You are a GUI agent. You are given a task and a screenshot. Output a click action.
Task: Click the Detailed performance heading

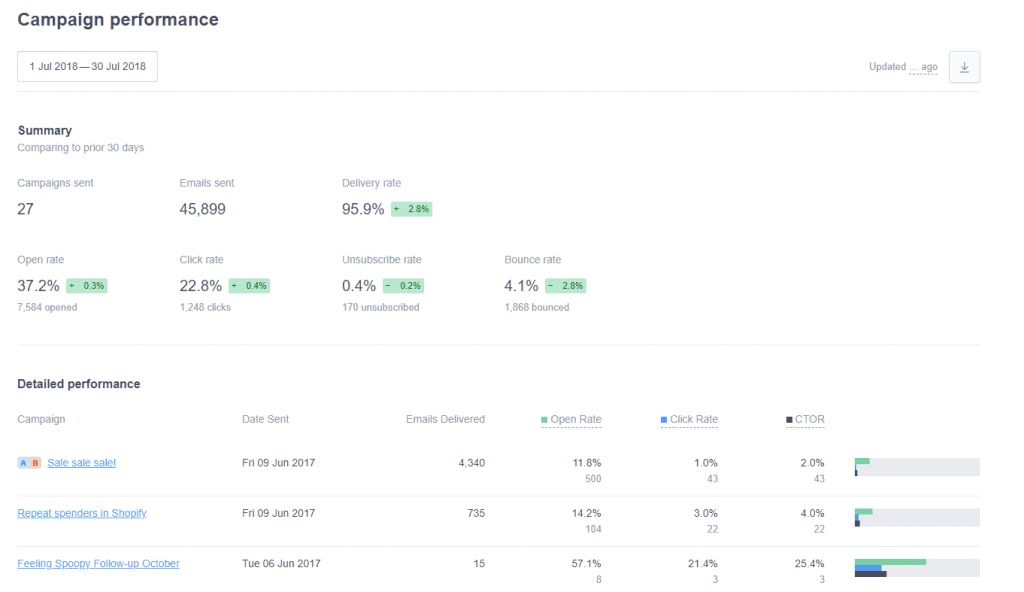pyautogui.click(x=79, y=384)
